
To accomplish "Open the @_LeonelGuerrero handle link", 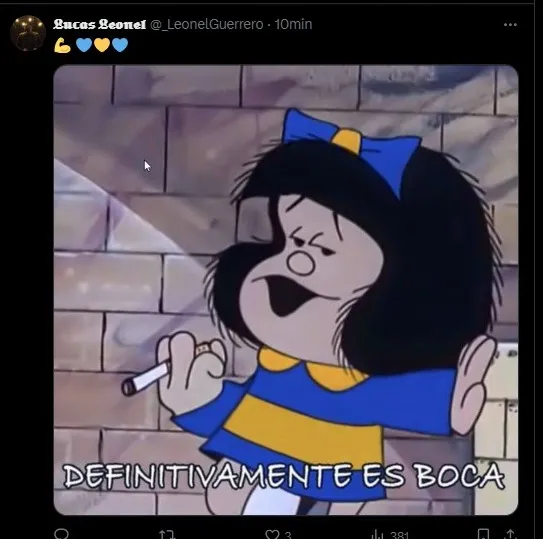I will click(x=207, y=24).
